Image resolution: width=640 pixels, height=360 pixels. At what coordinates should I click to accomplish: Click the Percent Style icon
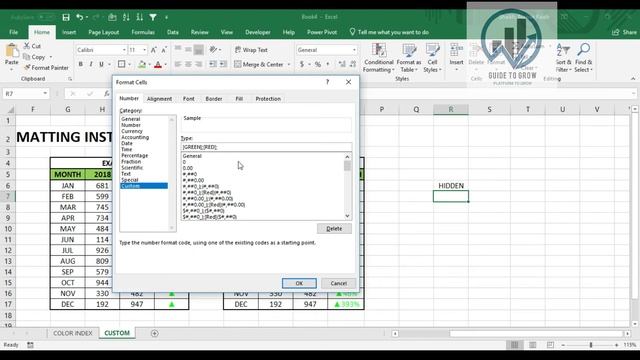pyautogui.click(x=318, y=64)
